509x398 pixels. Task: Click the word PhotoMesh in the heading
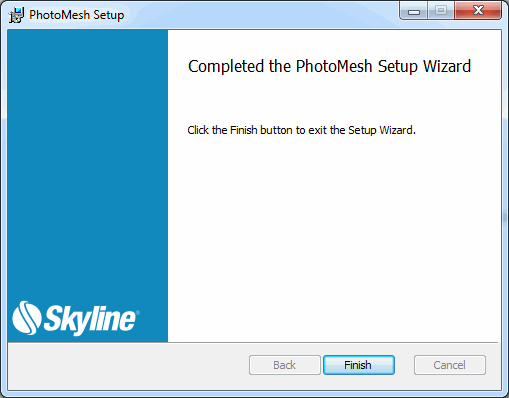(x=334, y=66)
